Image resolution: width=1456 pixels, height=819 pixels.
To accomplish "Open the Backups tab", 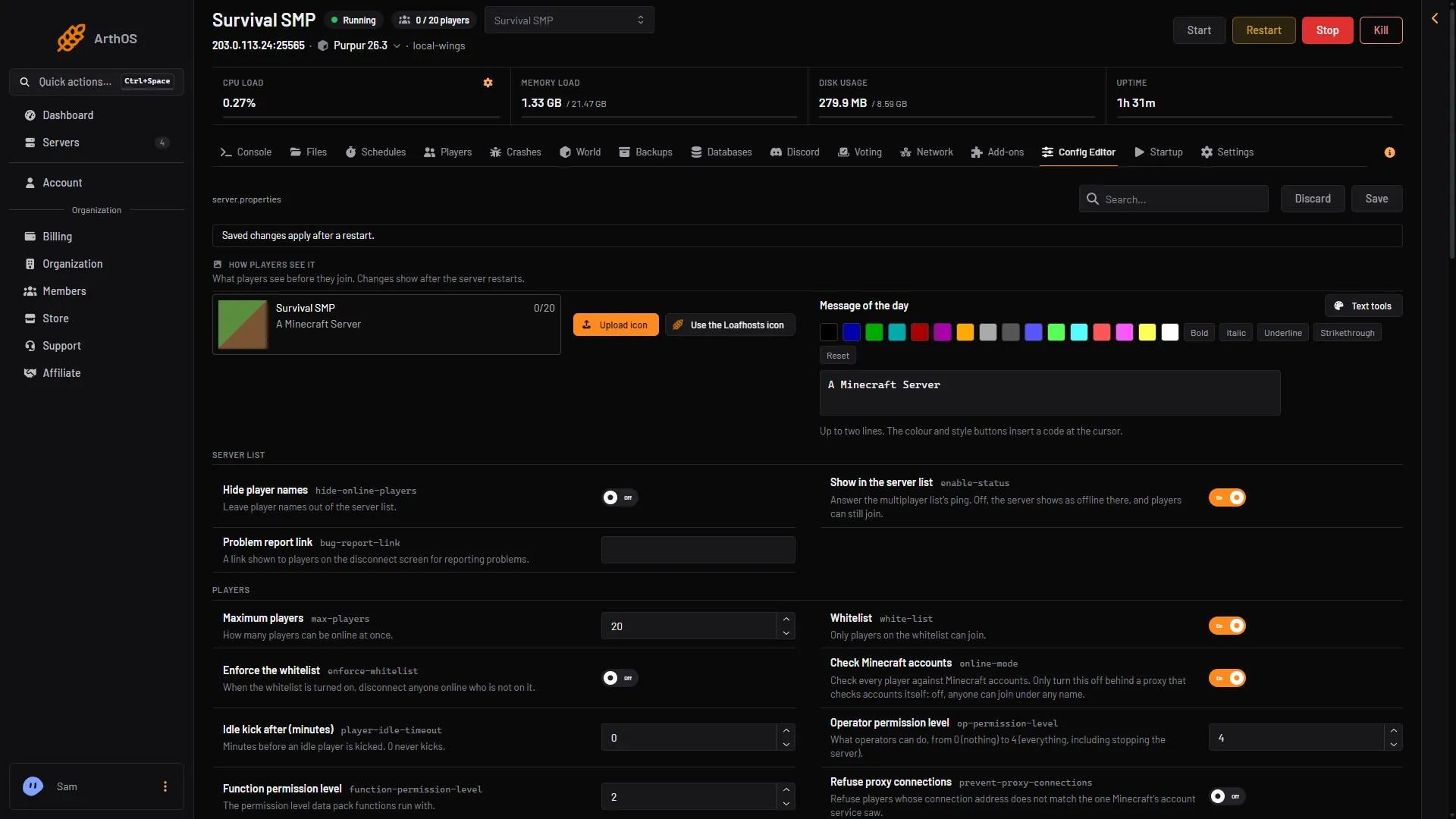I will pyautogui.click(x=645, y=152).
